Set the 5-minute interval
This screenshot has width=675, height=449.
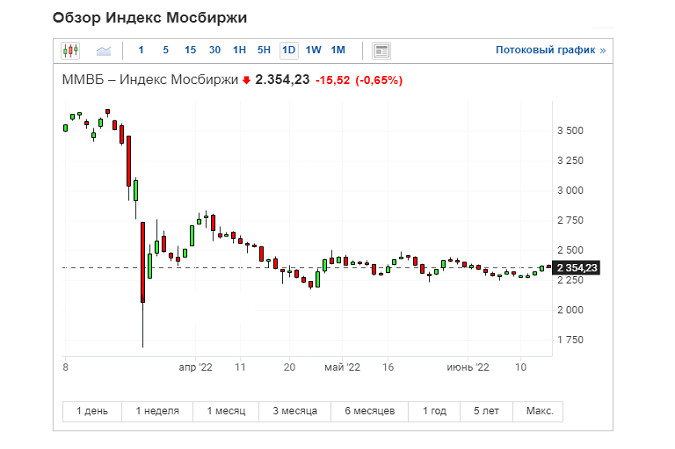point(166,50)
